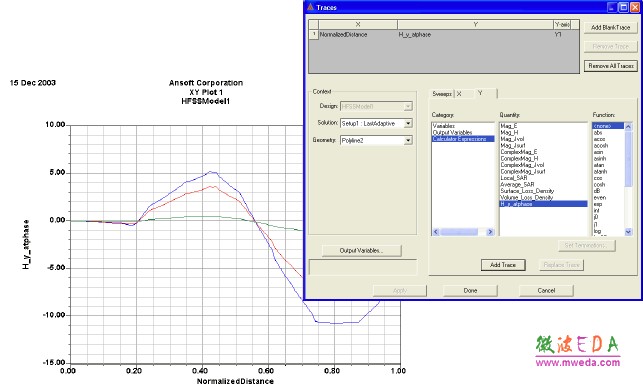Image resolution: width=643 pixels, height=392 pixels.
Task: Choose the dB function in Function list
Action: click(597, 191)
